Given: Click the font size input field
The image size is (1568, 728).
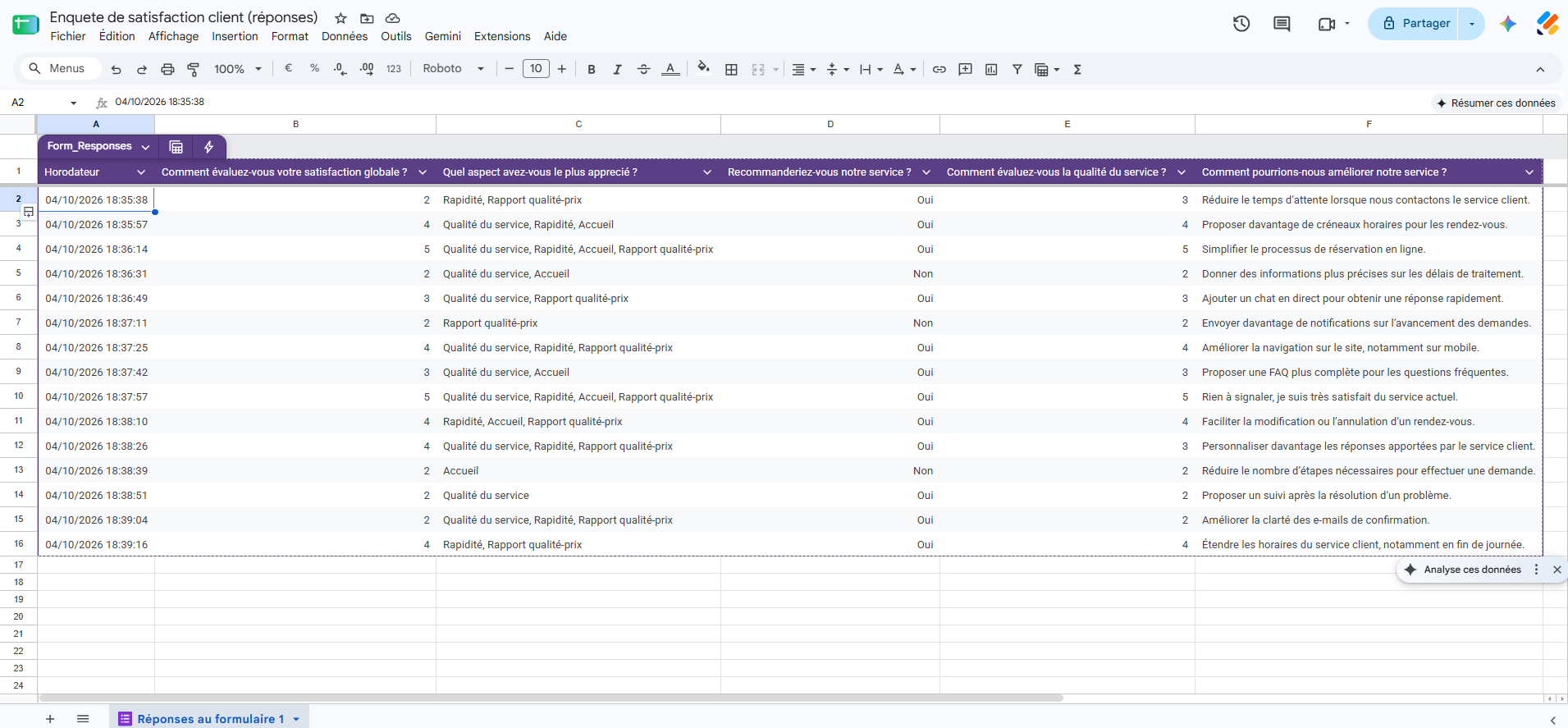Looking at the screenshot, I should click(x=536, y=69).
